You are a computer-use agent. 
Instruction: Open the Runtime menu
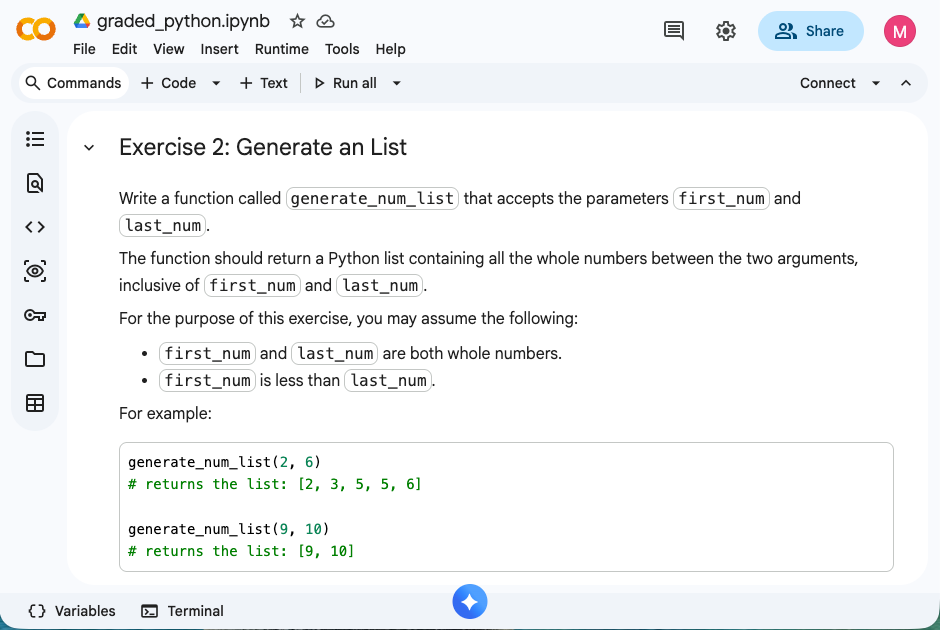click(281, 49)
